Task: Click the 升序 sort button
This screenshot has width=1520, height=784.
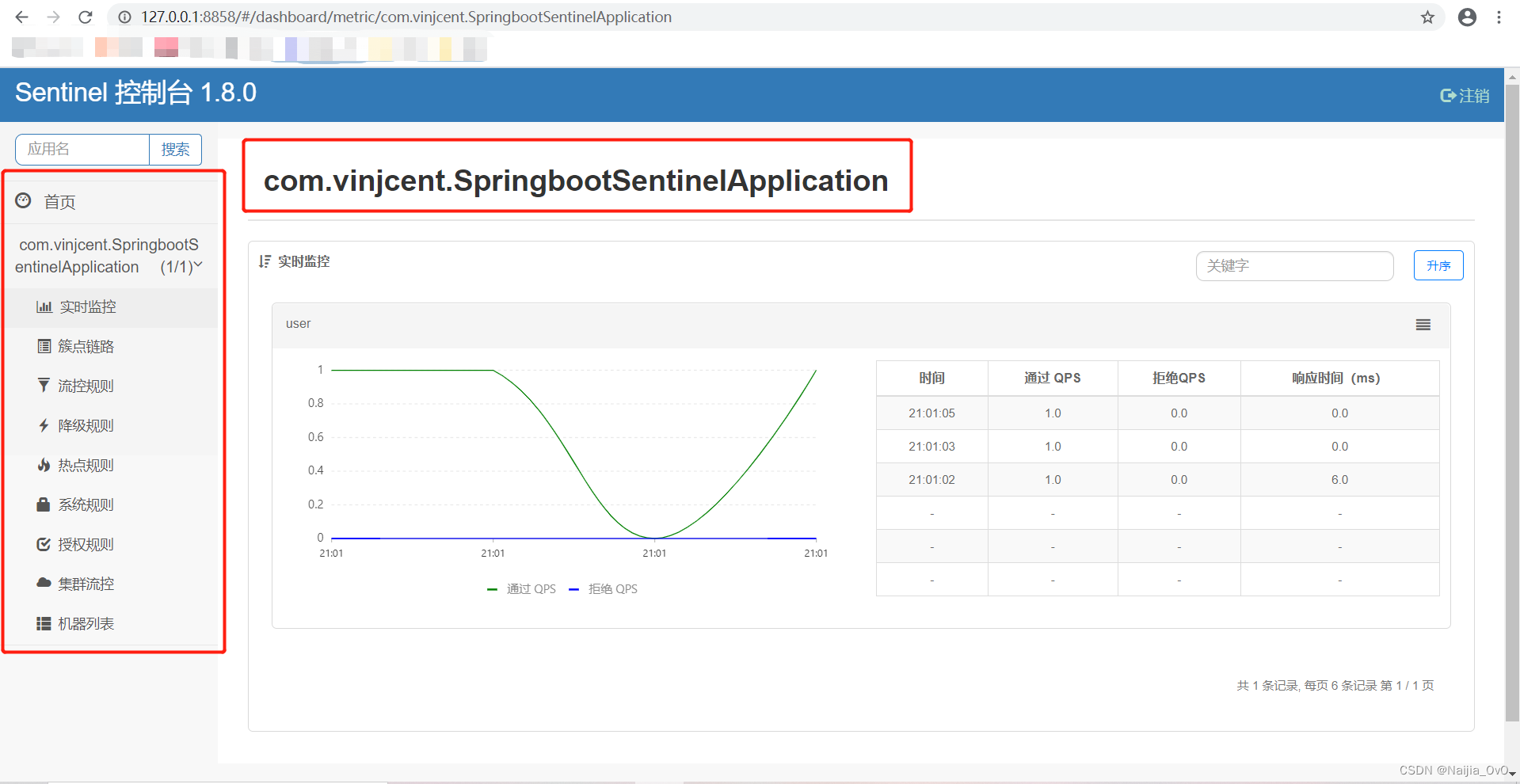Action: coord(1438,265)
